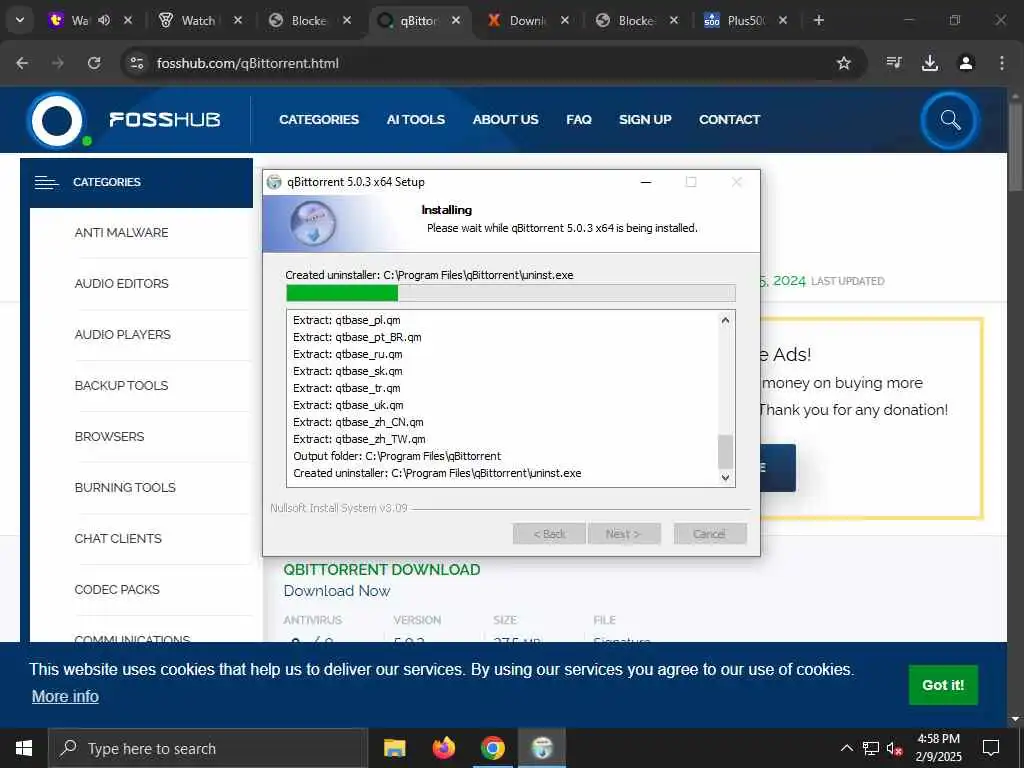Screen dimensions: 1024x768
Task: Click the qBittorrent installer taskbar icon
Action: point(541,748)
